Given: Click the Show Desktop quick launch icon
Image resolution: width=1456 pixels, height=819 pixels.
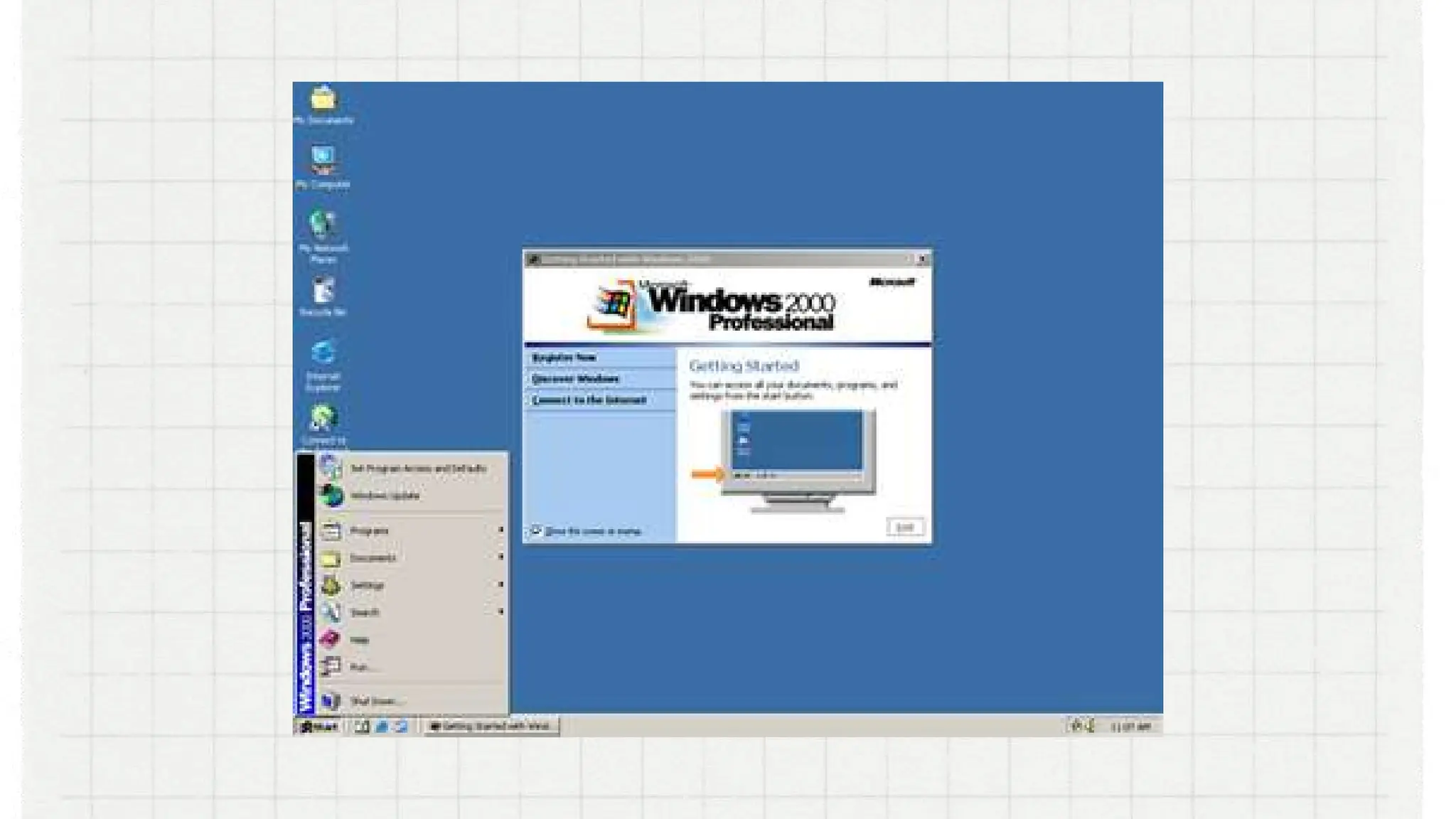Looking at the screenshot, I should click(362, 726).
